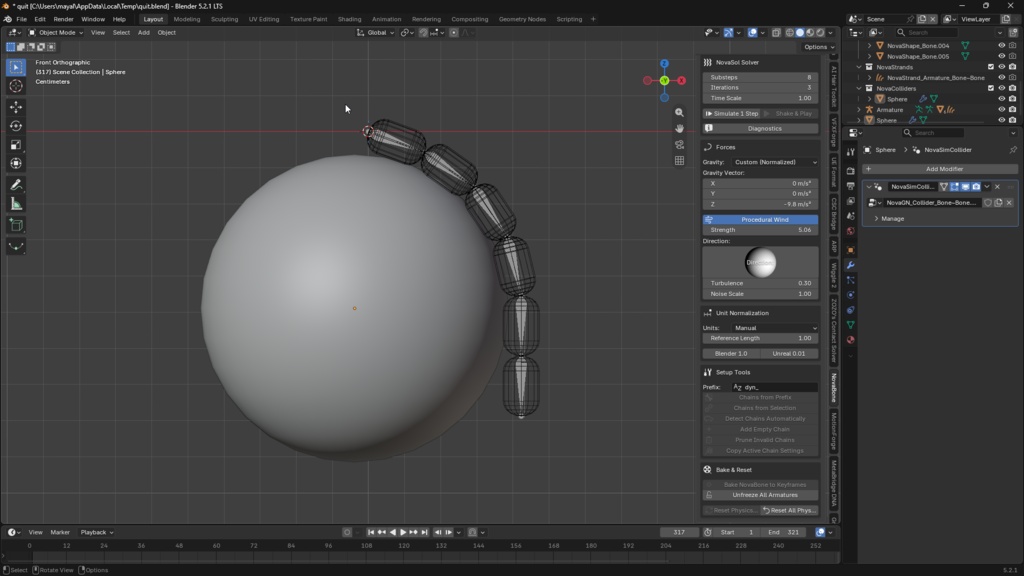The image size is (1024, 576).
Task: Switch orthographic/perspective grid icon
Action: tap(679, 160)
